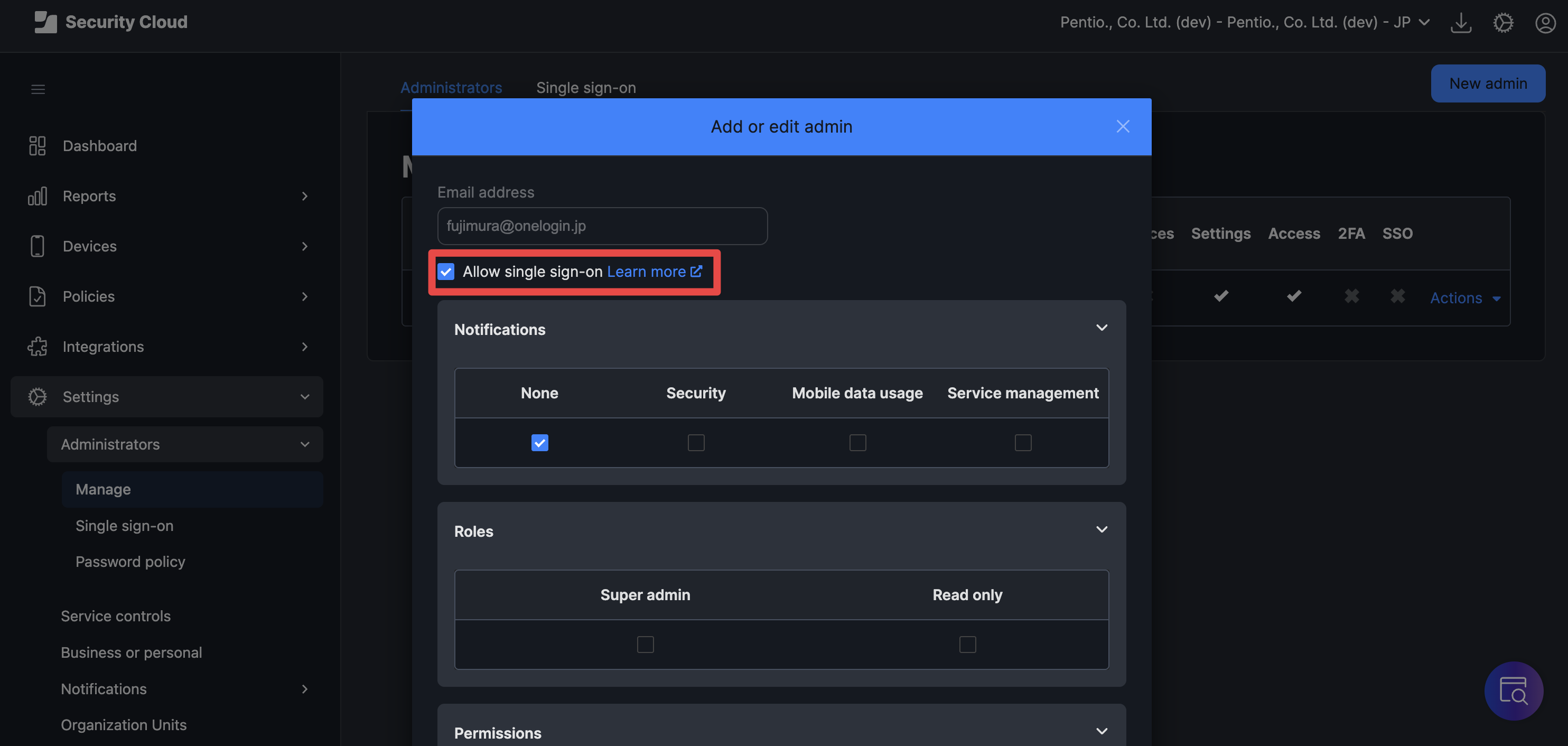
Task: Click the SSO column header
Action: click(x=1397, y=233)
